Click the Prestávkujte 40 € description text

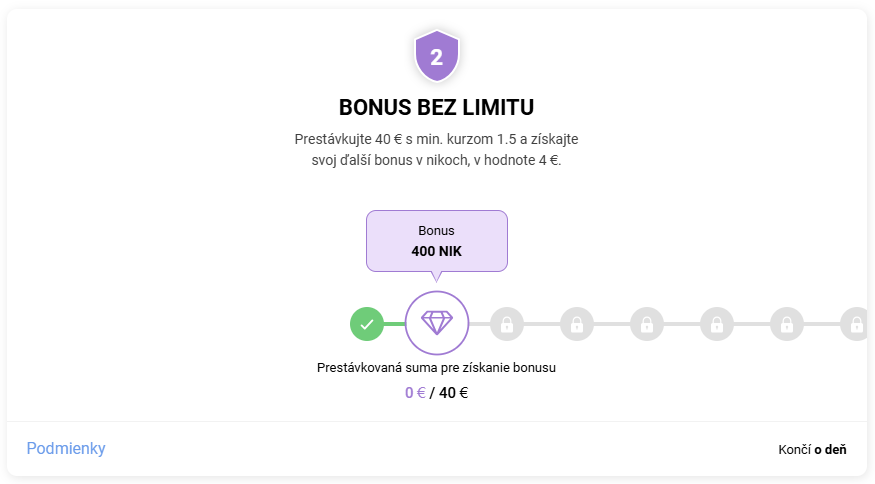pyautogui.click(x=436, y=150)
